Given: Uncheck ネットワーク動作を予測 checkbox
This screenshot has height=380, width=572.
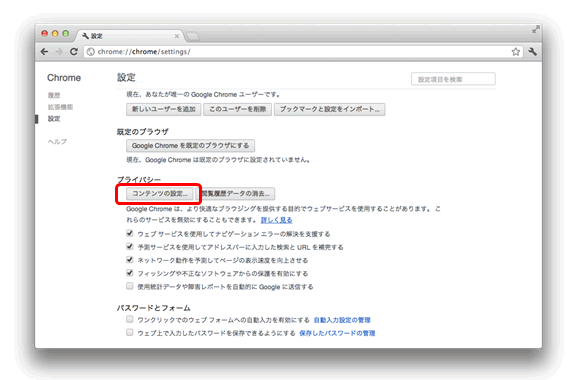Looking at the screenshot, I should pyautogui.click(x=130, y=260).
